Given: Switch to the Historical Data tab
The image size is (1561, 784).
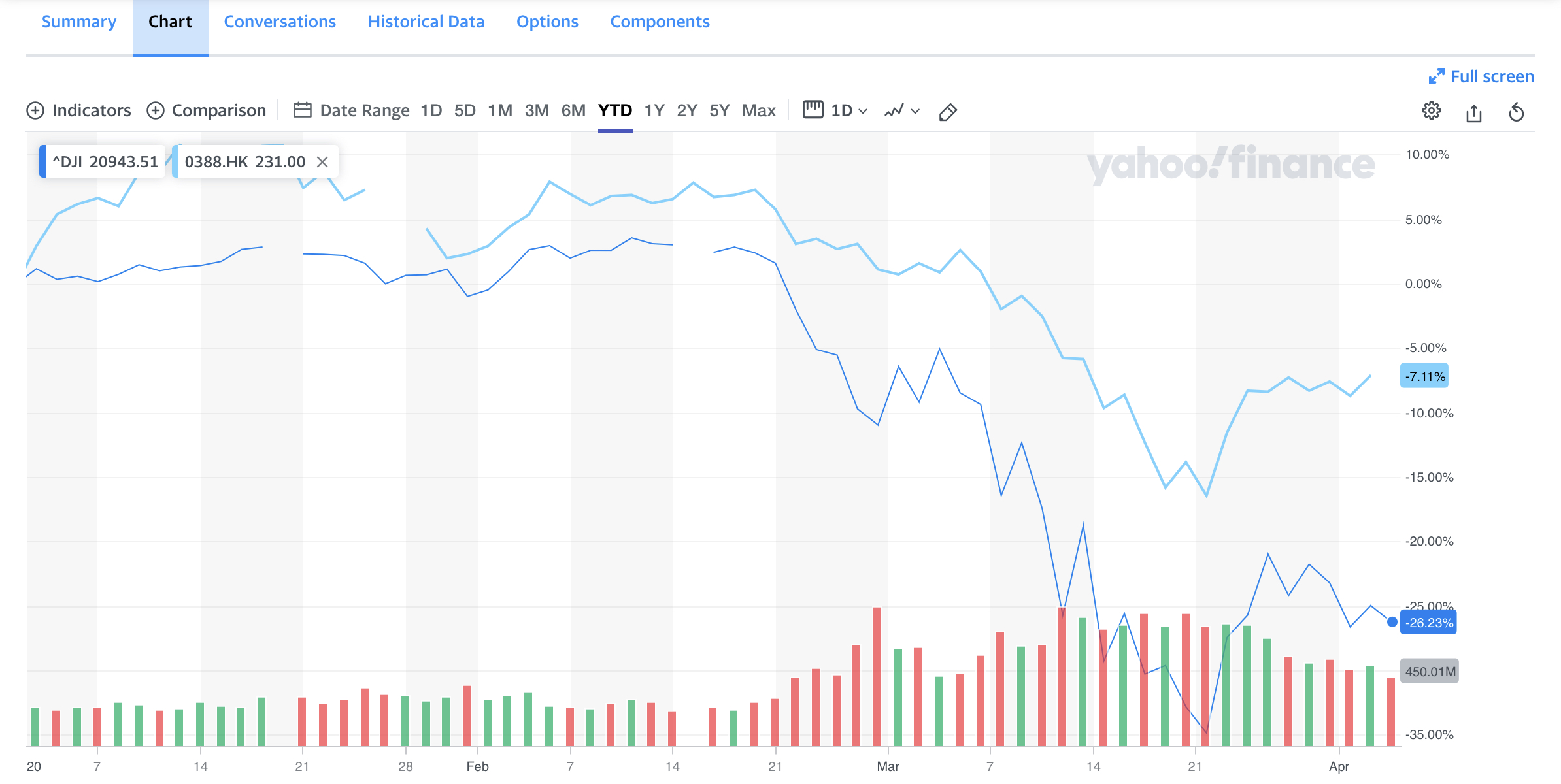Looking at the screenshot, I should click(426, 22).
